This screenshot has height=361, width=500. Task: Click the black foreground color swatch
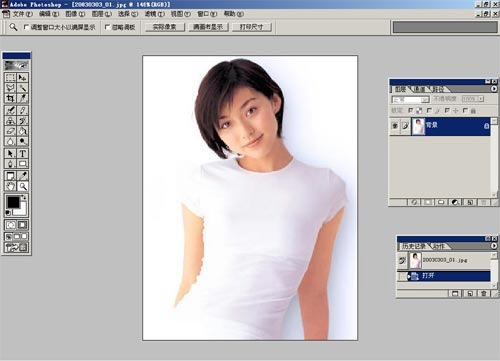pyautogui.click(x=13, y=202)
